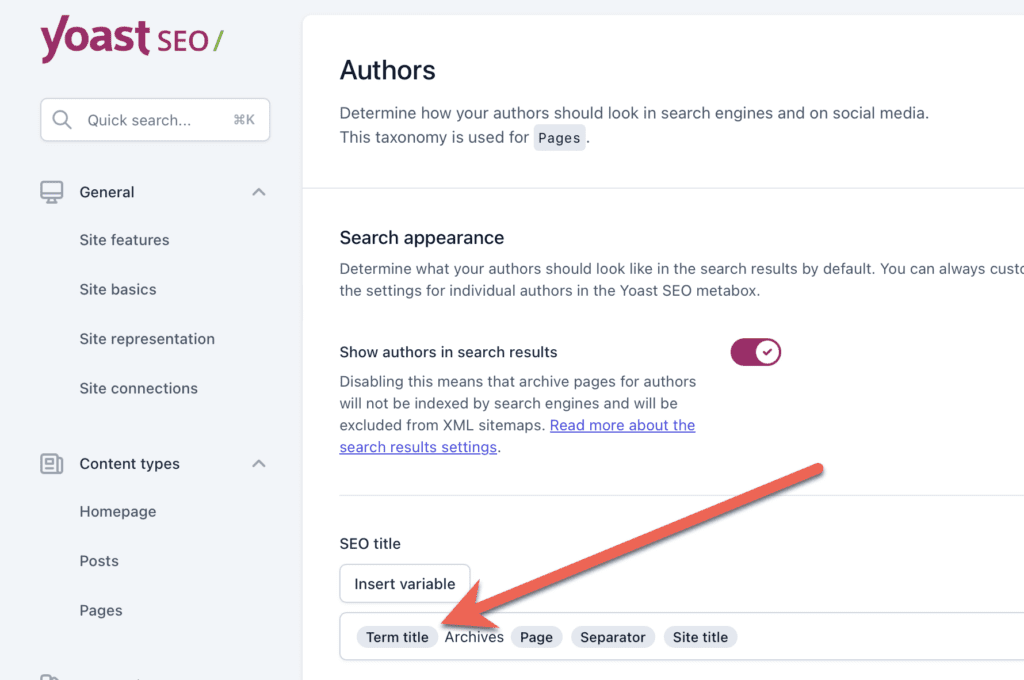Click the Pages taxonomy tag
This screenshot has height=680, width=1024.
(x=559, y=138)
